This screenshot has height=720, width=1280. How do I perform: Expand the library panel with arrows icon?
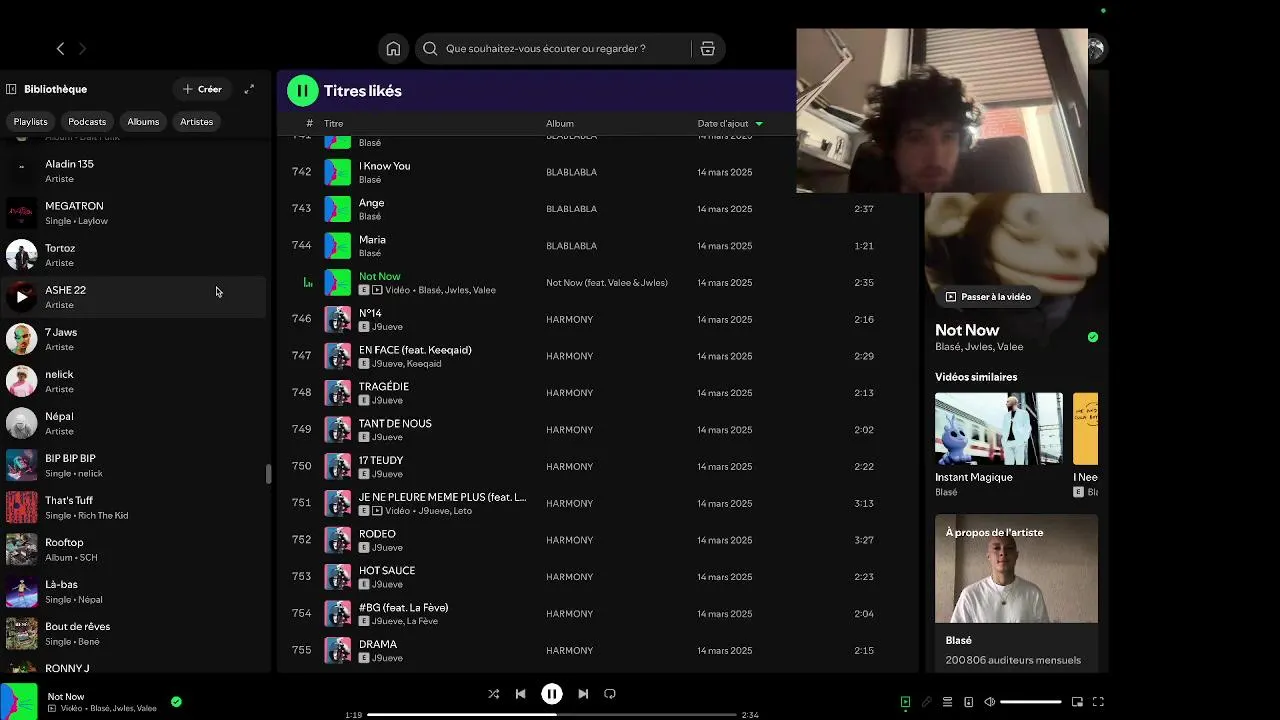249,89
